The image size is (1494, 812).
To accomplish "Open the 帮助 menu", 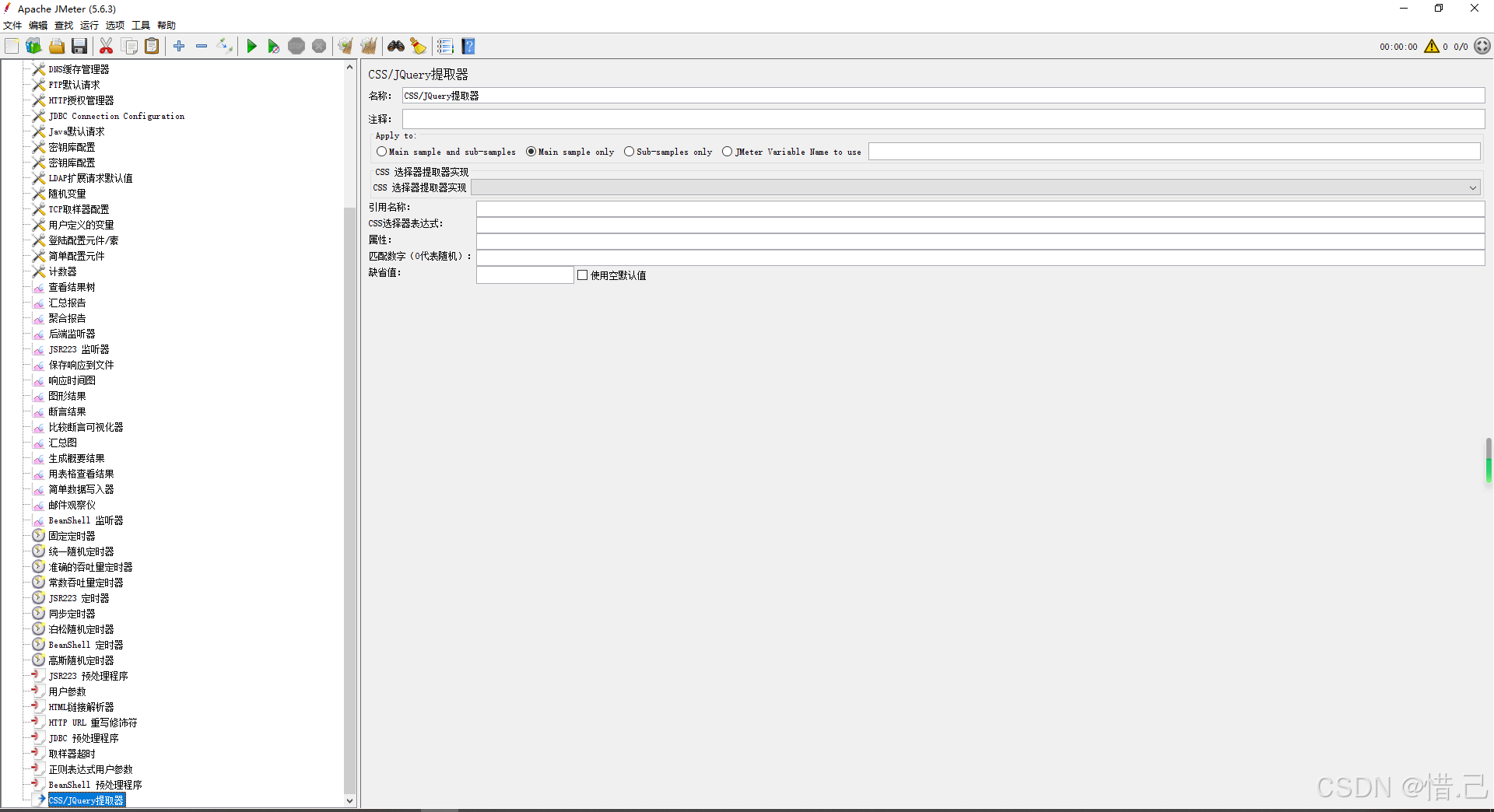I will point(167,26).
